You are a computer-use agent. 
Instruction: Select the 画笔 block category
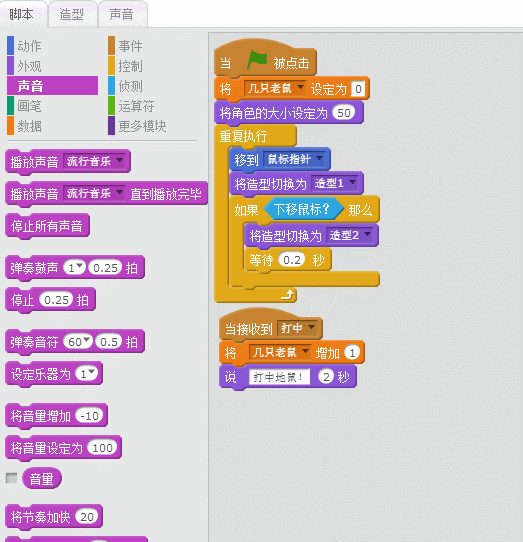pyautogui.click(x=29, y=106)
